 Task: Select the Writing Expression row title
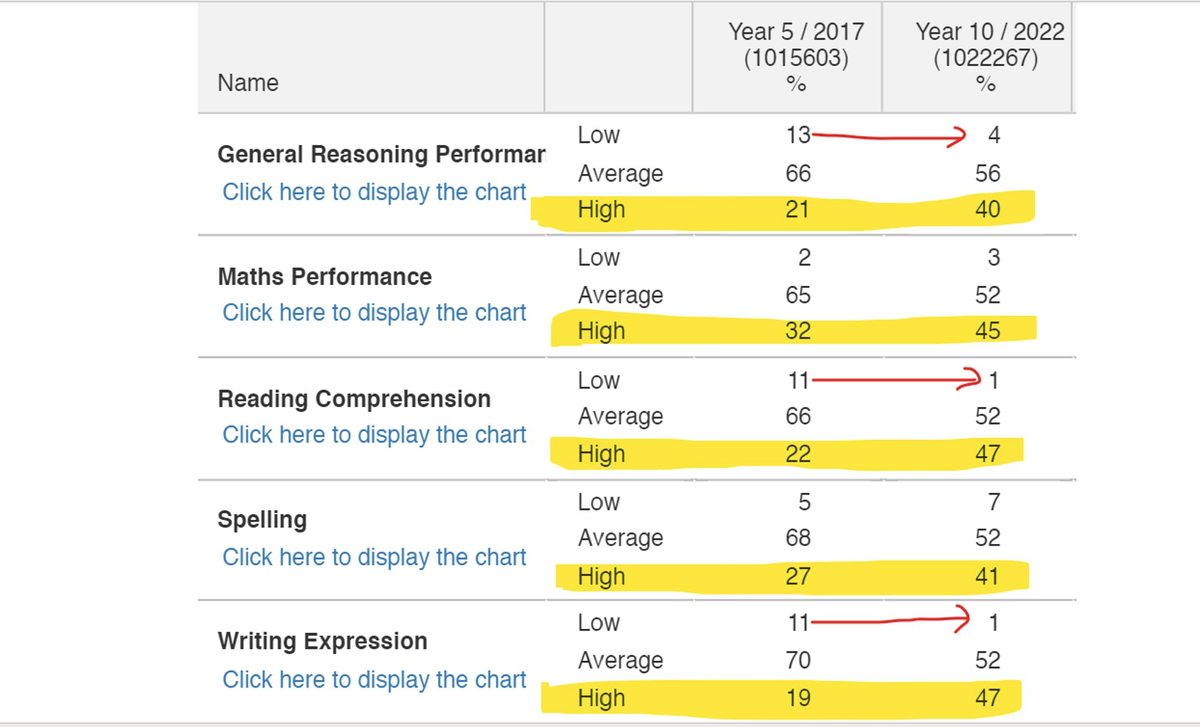[322, 641]
